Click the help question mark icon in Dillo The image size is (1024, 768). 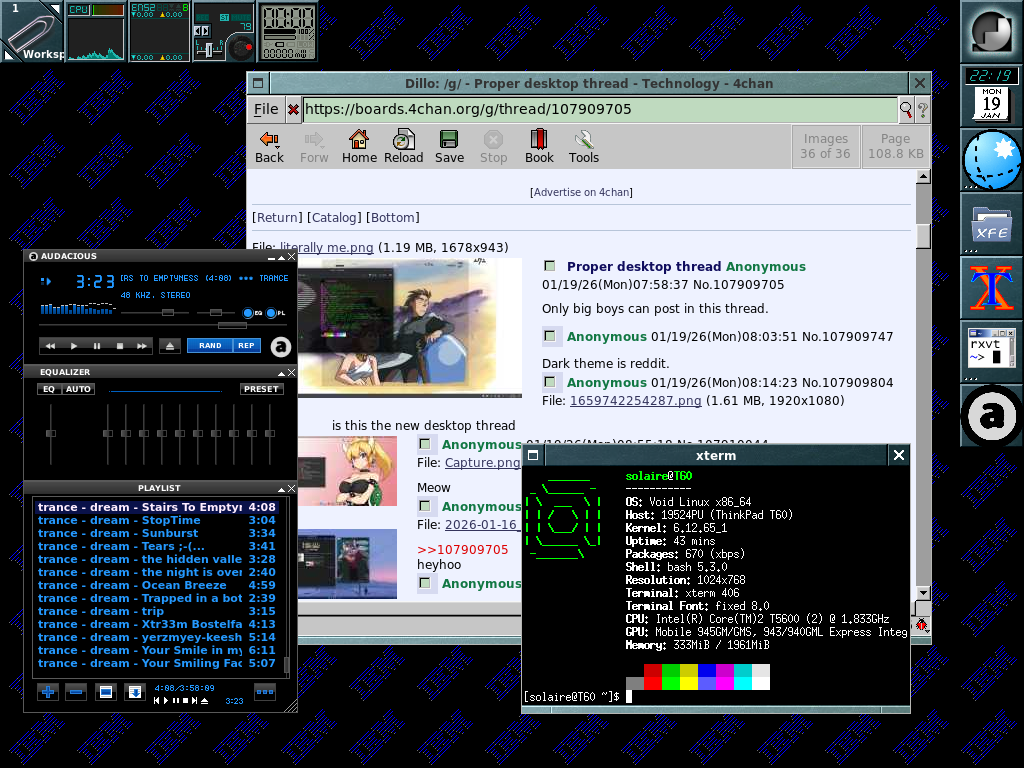pyautogui.click(x=923, y=110)
